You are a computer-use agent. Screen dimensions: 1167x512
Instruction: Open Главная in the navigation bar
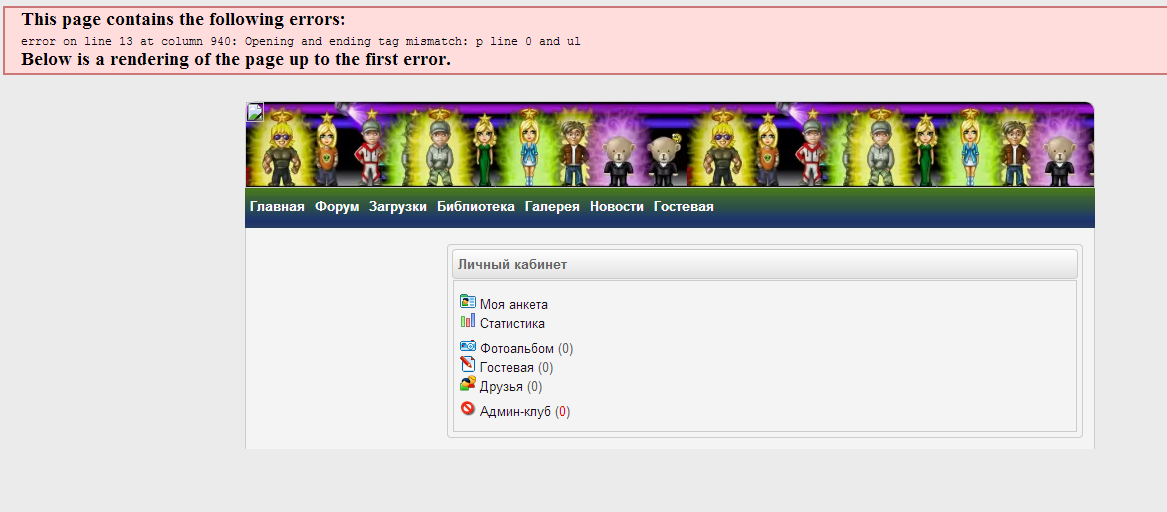click(x=277, y=207)
